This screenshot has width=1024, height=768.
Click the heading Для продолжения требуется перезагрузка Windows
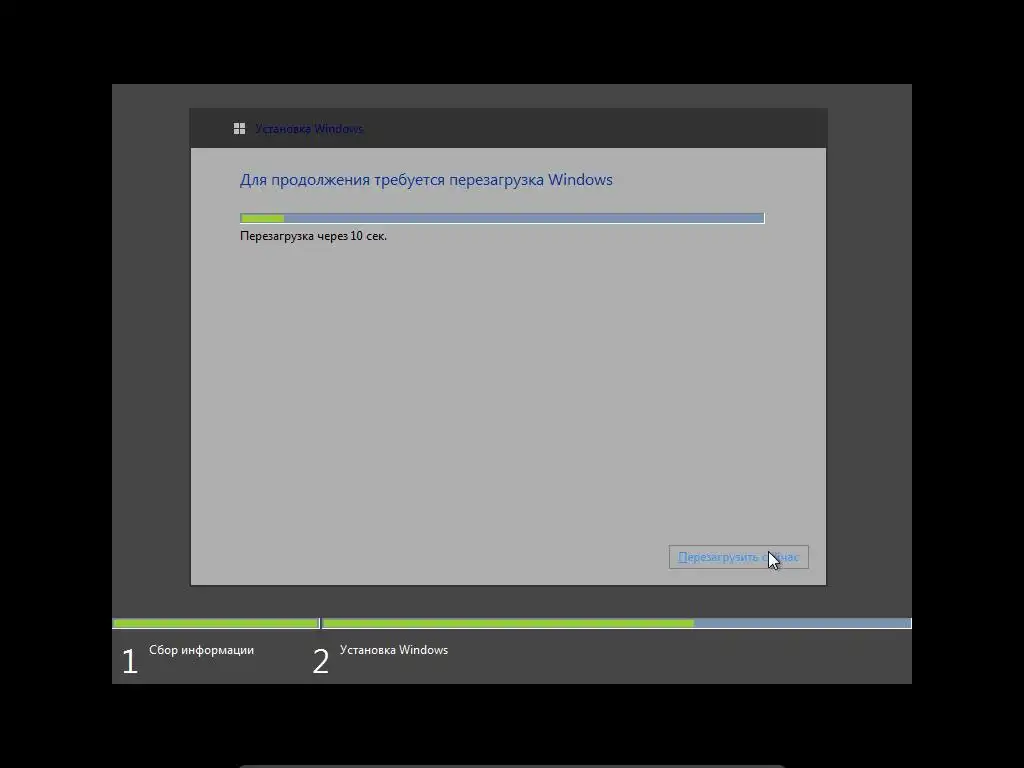point(426,180)
